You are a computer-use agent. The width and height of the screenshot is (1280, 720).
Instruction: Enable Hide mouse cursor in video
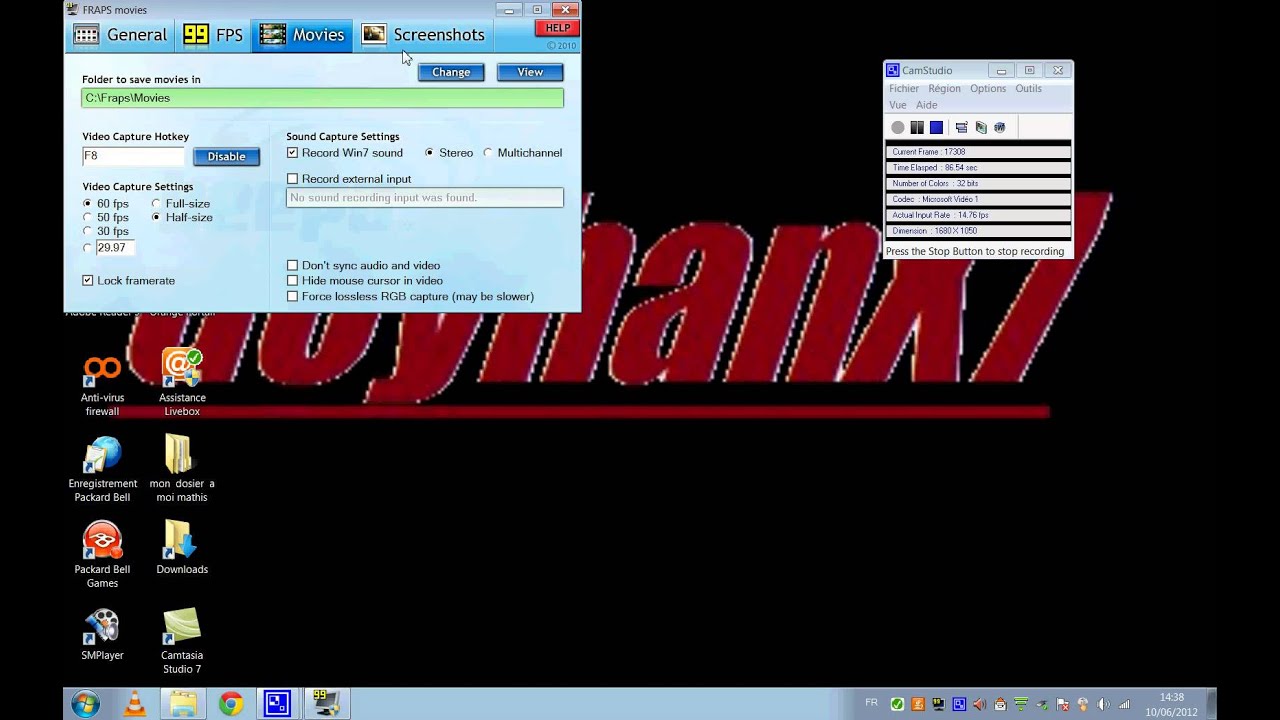pos(292,281)
